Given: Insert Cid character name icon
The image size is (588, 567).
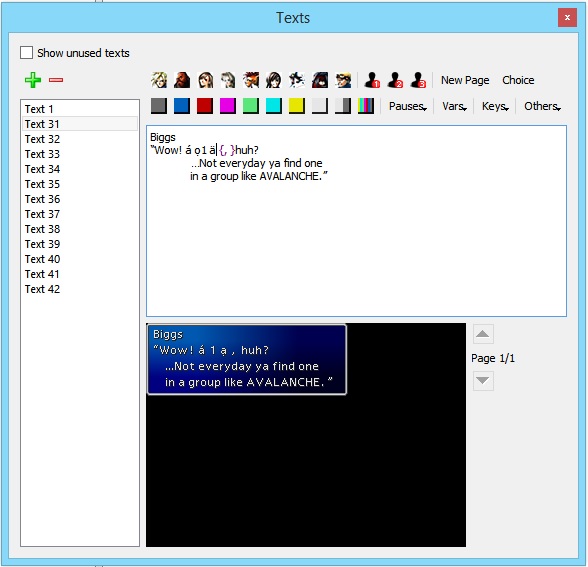Looking at the screenshot, I should tap(343, 80).
